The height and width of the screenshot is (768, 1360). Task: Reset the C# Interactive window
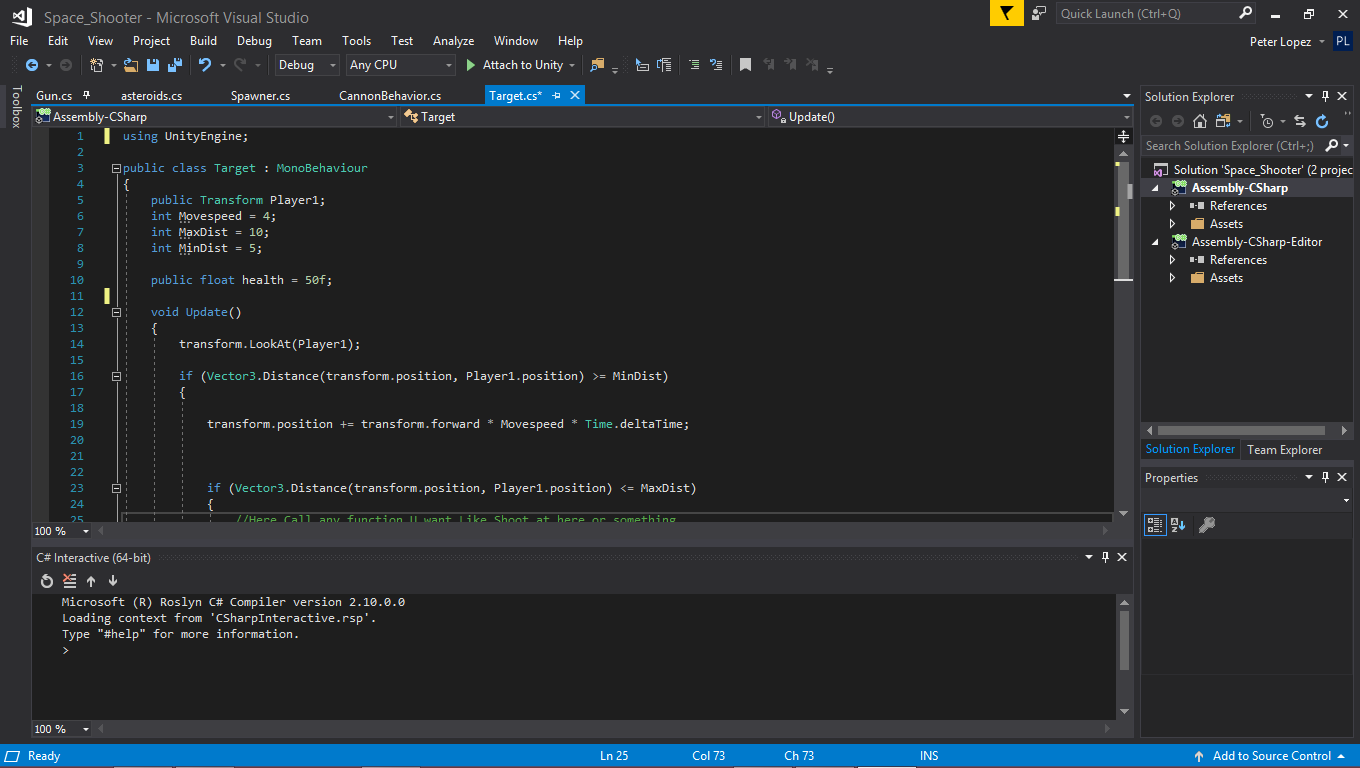(47, 581)
